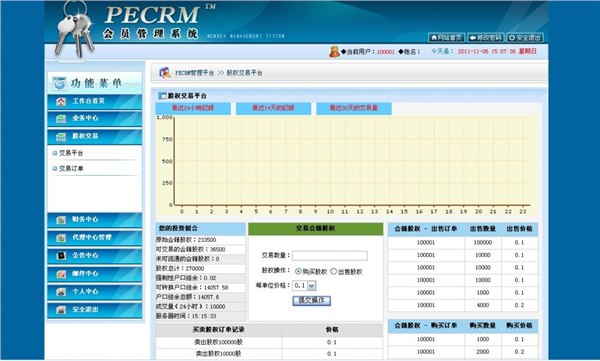Screen dimensions: 600x361
Task: Click the 交易数量 input field
Action: 330,255
